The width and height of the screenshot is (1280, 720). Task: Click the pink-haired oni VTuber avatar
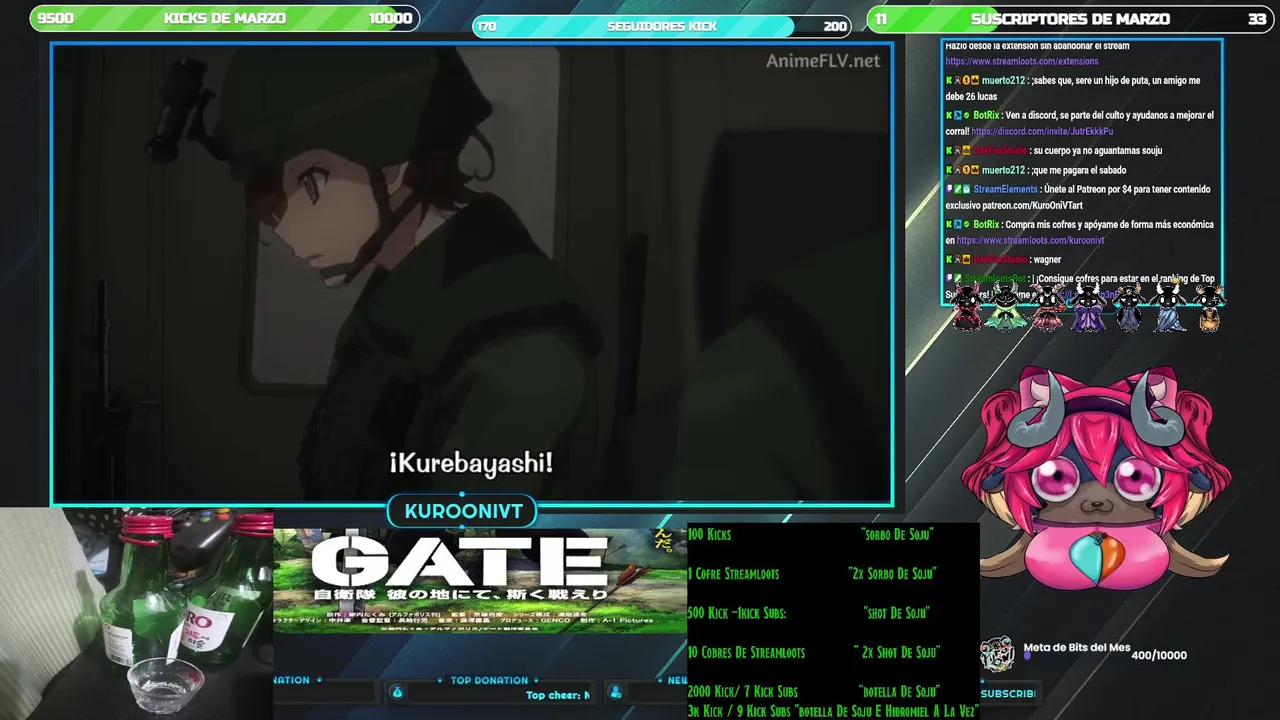pyautogui.click(x=1097, y=478)
